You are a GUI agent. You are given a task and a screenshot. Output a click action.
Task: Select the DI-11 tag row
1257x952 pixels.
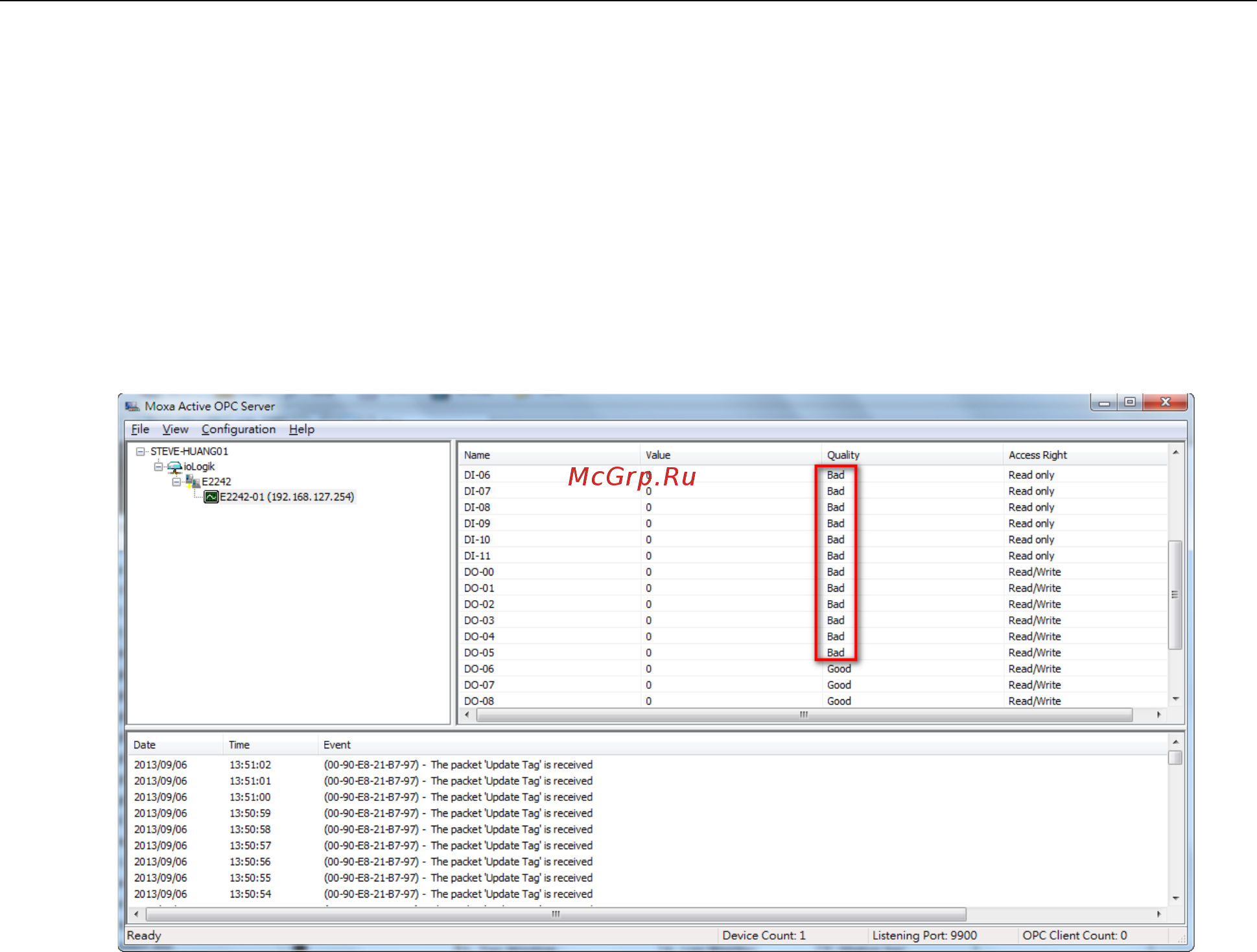[x=813, y=556]
